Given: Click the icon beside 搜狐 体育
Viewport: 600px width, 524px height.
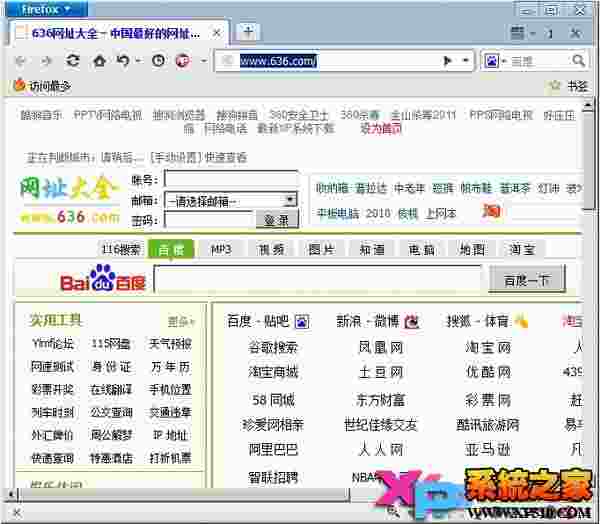Looking at the screenshot, I should (521, 322).
